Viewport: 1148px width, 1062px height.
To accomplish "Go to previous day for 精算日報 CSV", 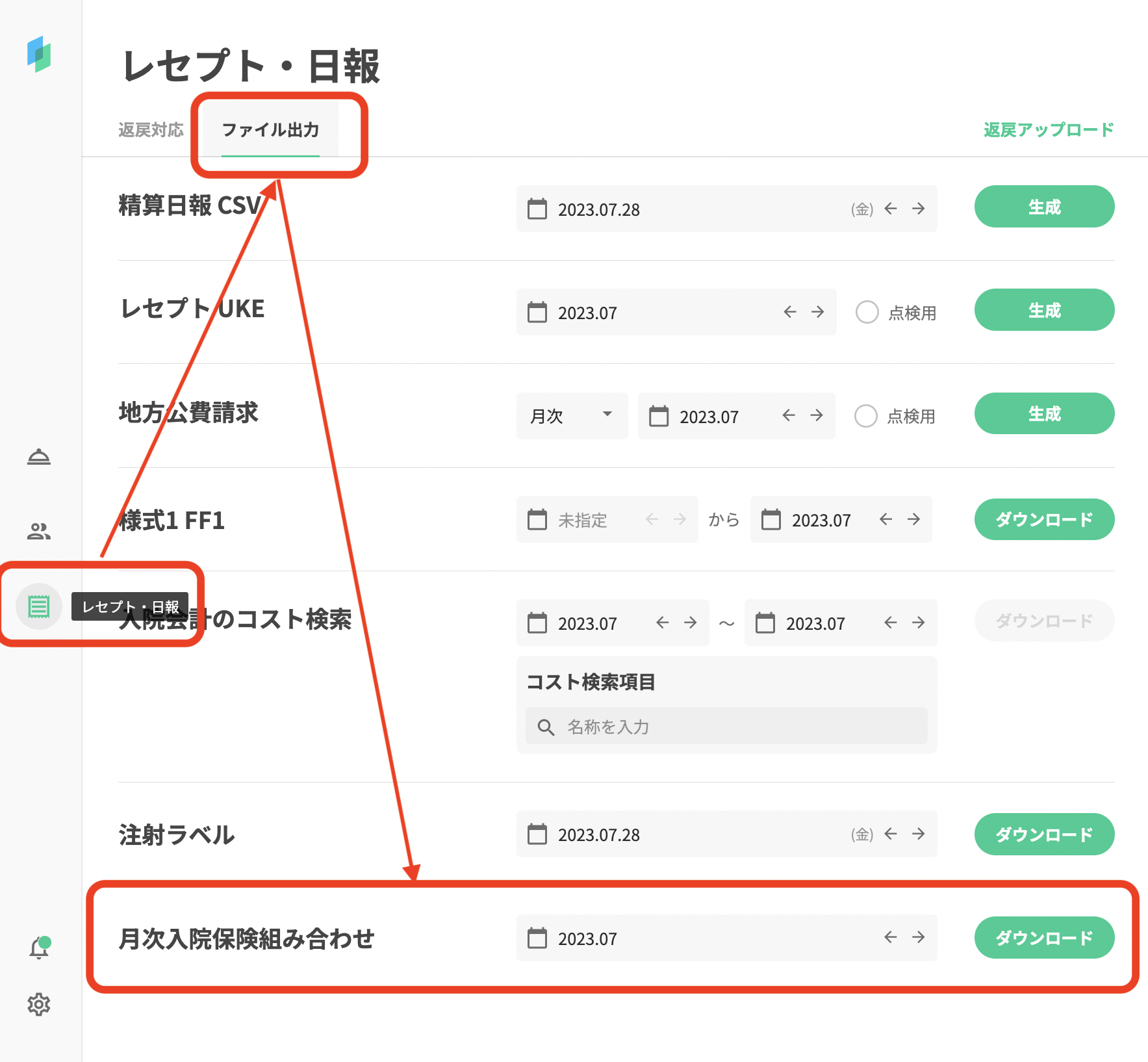I will 891,209.
